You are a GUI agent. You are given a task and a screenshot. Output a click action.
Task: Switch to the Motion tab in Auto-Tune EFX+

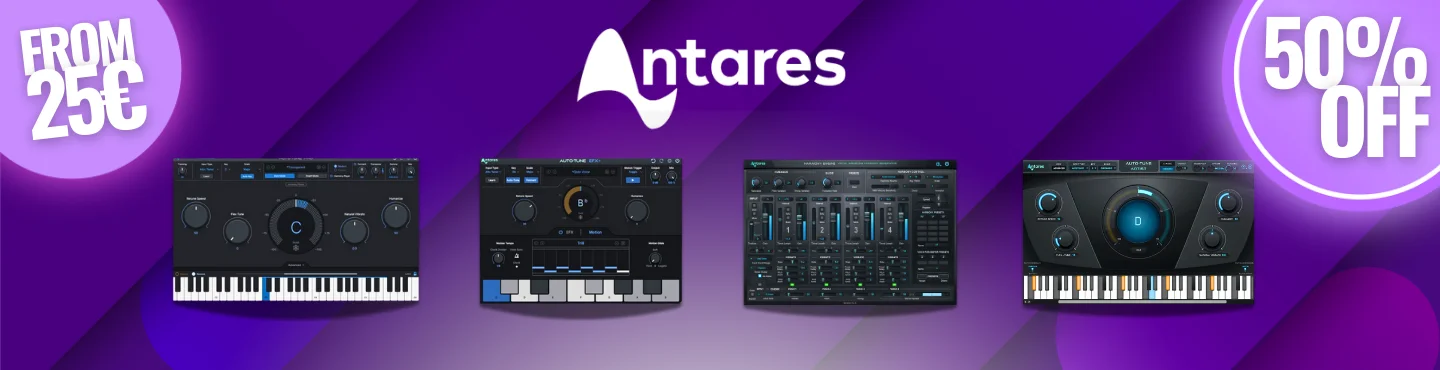tap(595, 232)
